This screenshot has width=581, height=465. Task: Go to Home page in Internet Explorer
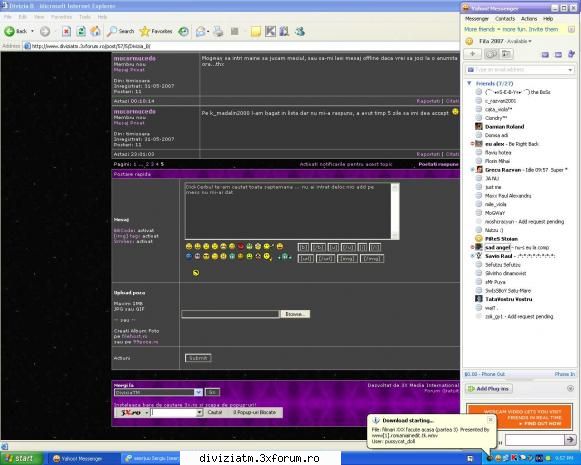pos(95,31)
